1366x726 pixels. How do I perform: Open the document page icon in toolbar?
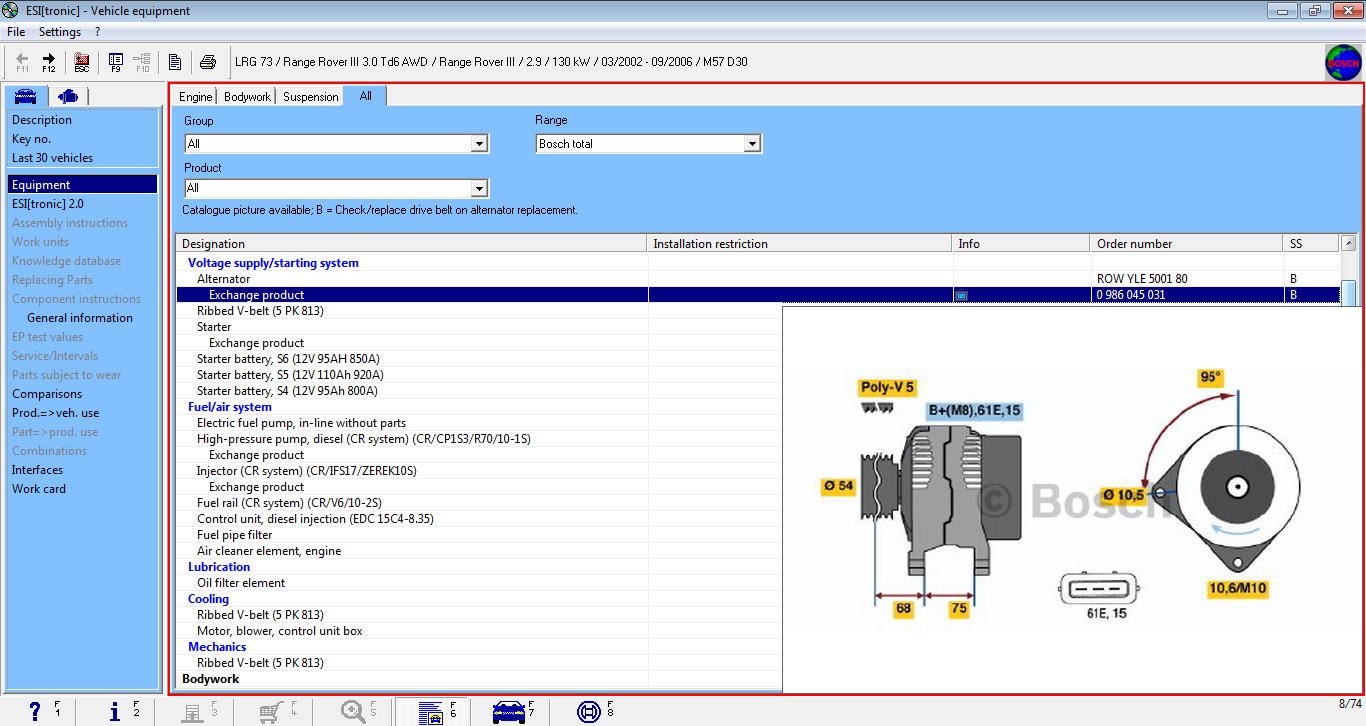tap(175, 62)
